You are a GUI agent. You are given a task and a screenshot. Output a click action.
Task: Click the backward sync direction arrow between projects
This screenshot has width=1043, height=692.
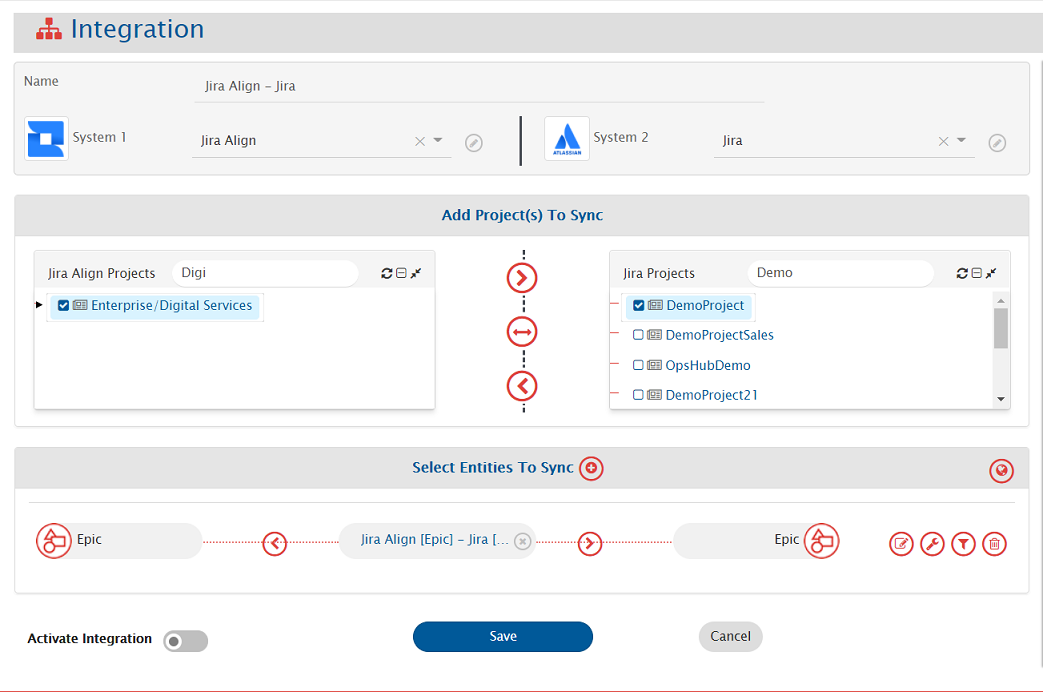tap(522, 385)
